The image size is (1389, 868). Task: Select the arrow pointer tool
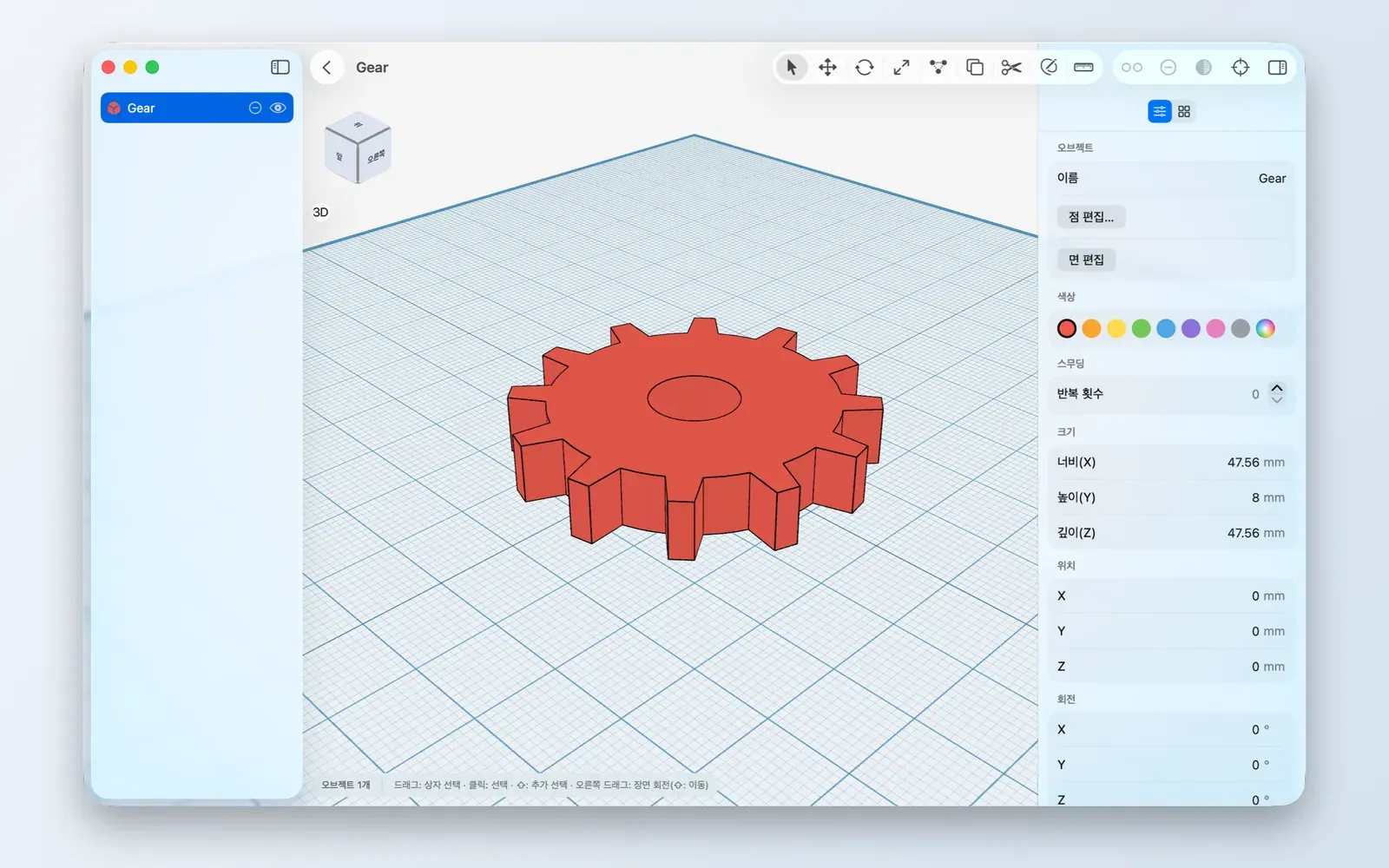tap(791, 68)
